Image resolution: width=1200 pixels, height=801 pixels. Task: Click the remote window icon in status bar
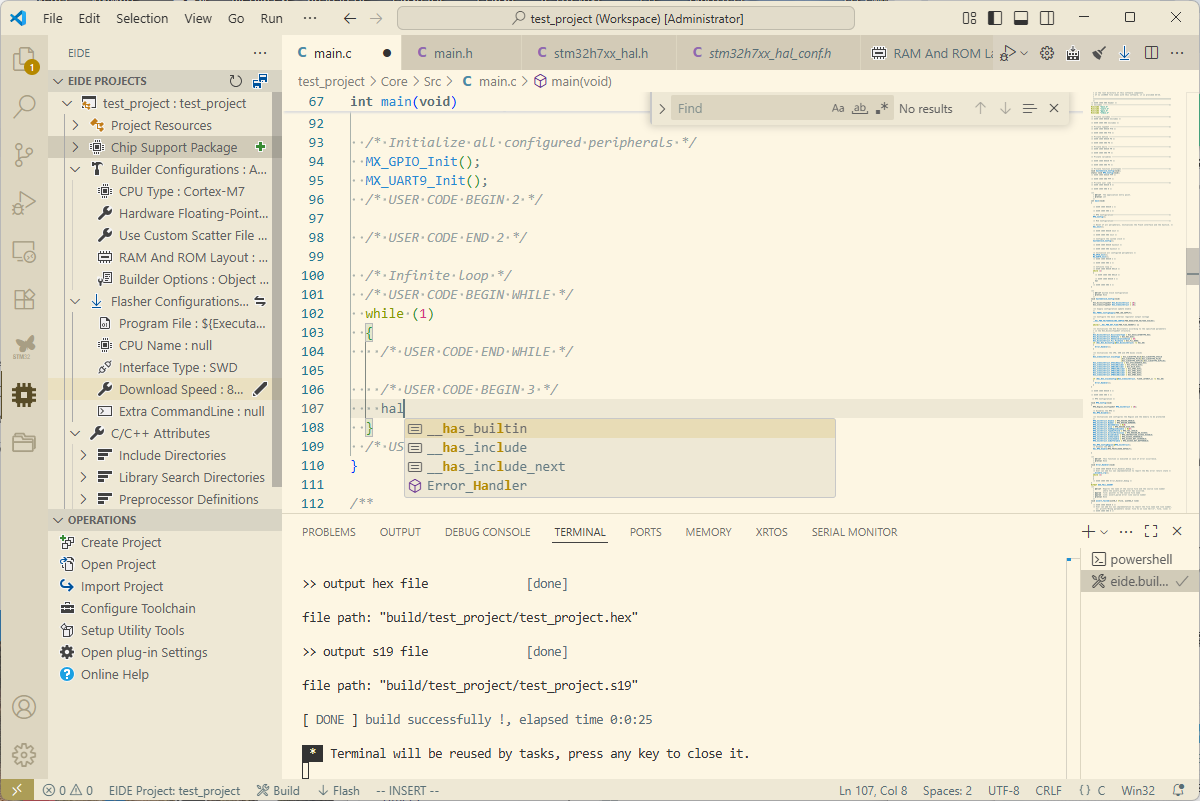tap(16, 790)
